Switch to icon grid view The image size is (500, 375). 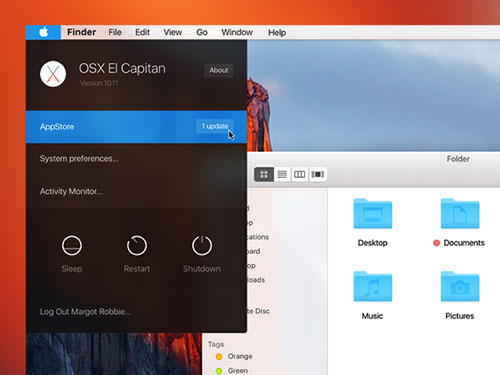click(x=264, y=174)
